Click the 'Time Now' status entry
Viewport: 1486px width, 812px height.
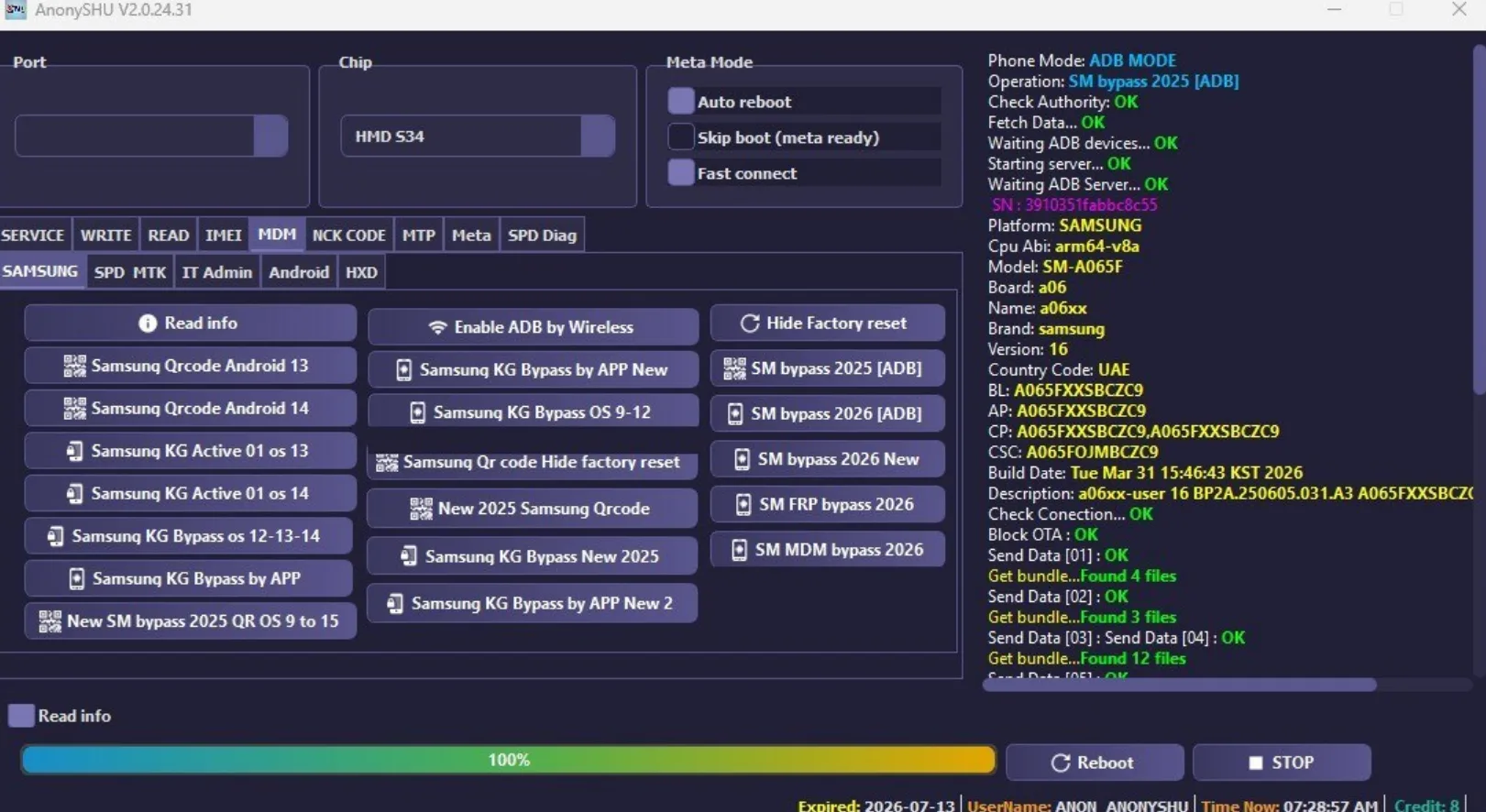tap(1290, 806)
